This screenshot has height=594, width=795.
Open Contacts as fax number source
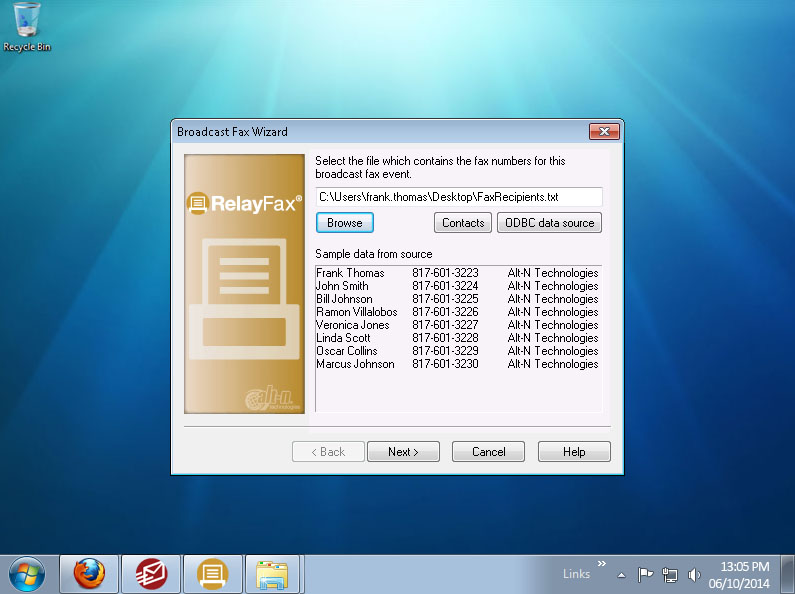(463, 223)
